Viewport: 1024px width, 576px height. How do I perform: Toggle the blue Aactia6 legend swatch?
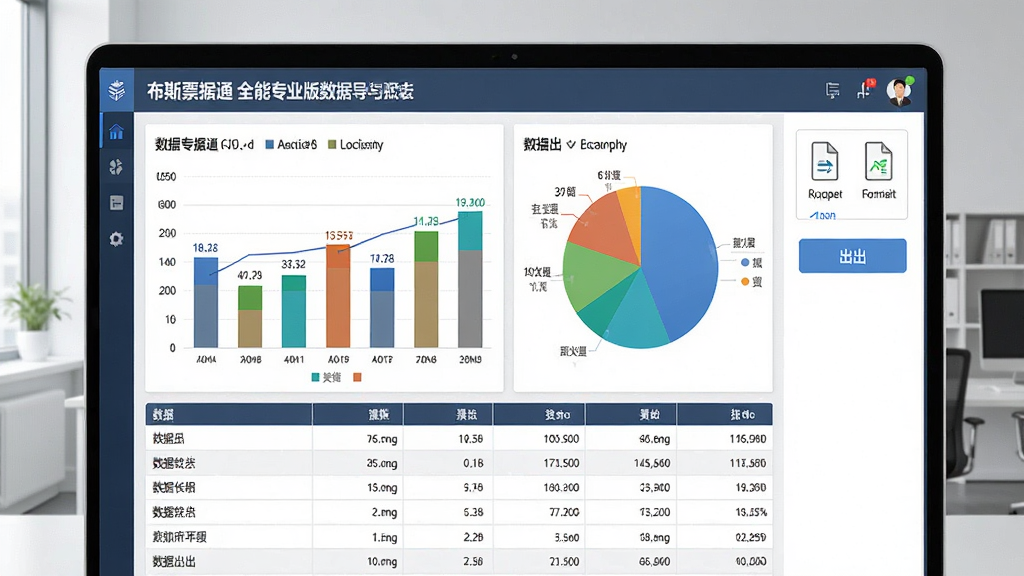coord(270,144)
